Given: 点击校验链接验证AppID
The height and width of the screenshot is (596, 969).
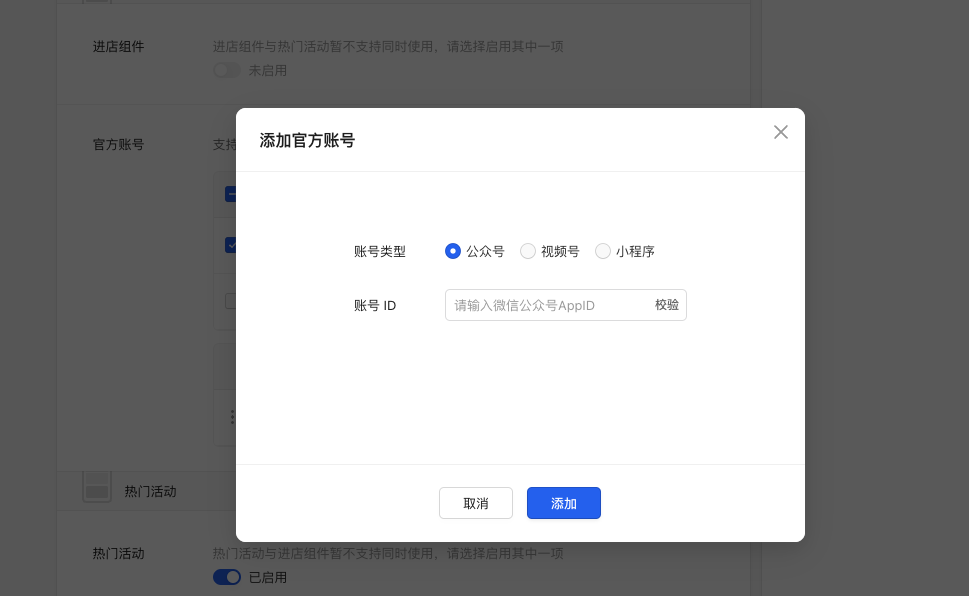Looking at the screenshot, I should (x=666, y=305).
